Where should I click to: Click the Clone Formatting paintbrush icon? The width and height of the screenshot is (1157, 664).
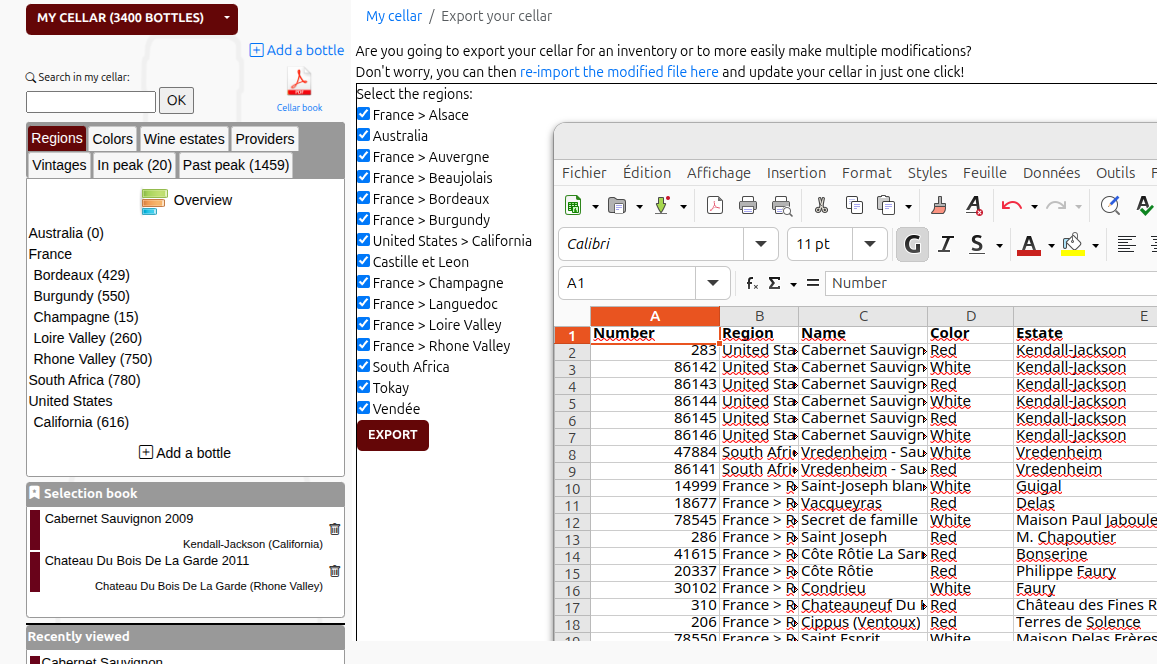tap(937, 205)
